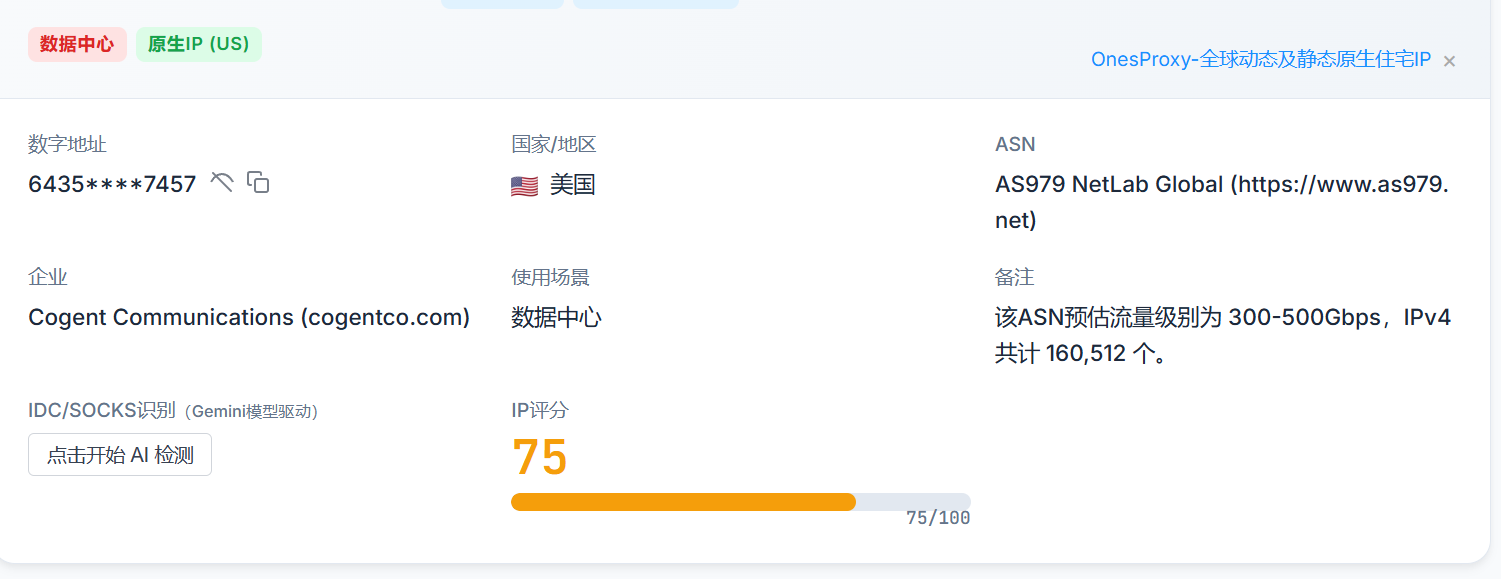Click the US flag icon under 国家/地区

click(522, 184)
